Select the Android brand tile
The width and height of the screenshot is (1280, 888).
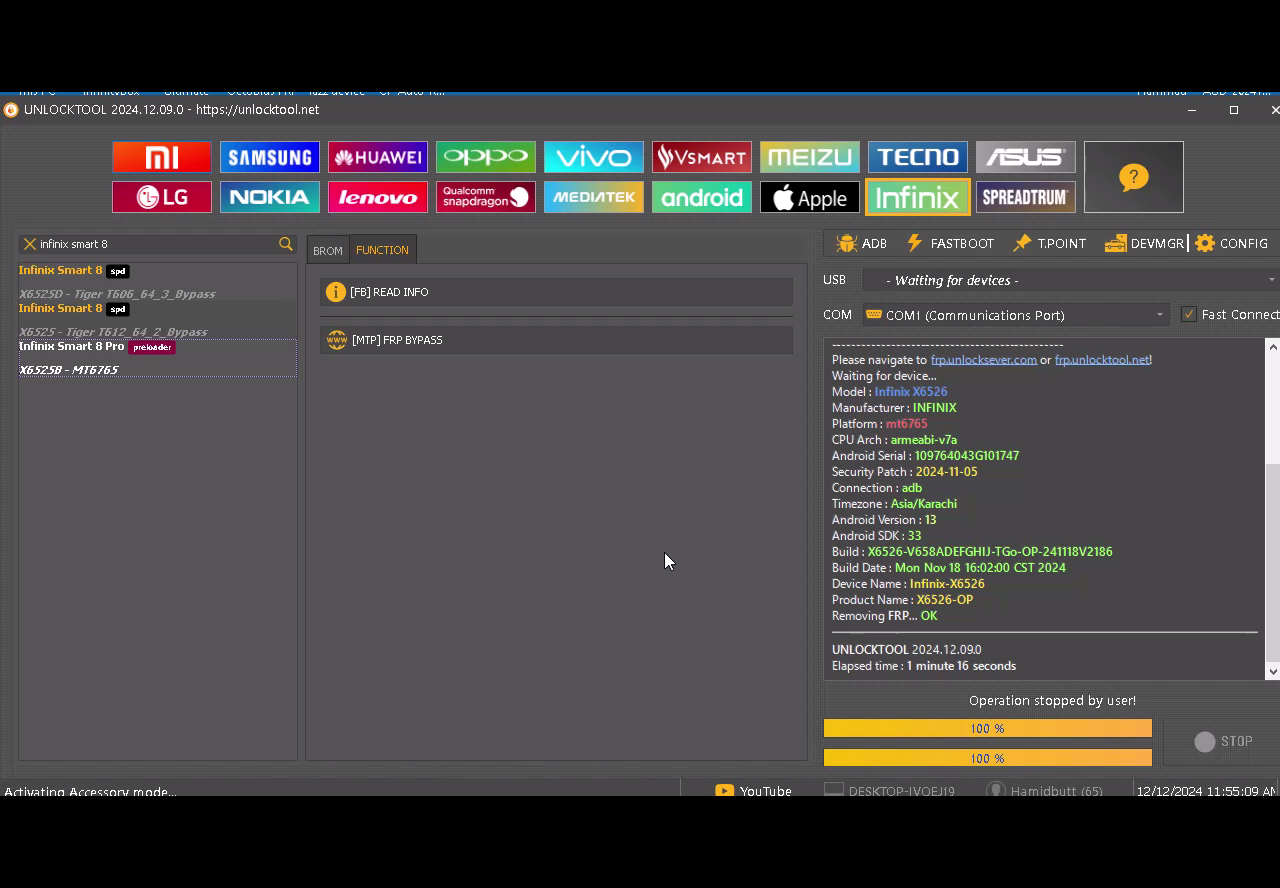click(702, 197)
